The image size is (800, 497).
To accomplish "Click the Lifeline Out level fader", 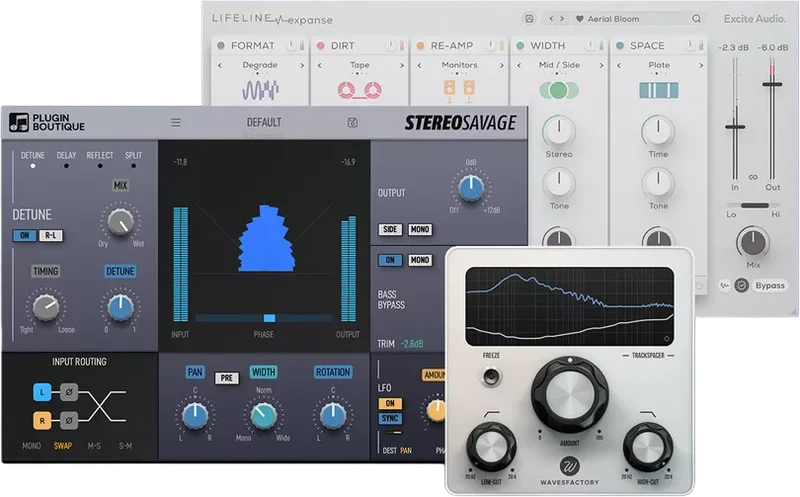I will click(x=772, y=84).
